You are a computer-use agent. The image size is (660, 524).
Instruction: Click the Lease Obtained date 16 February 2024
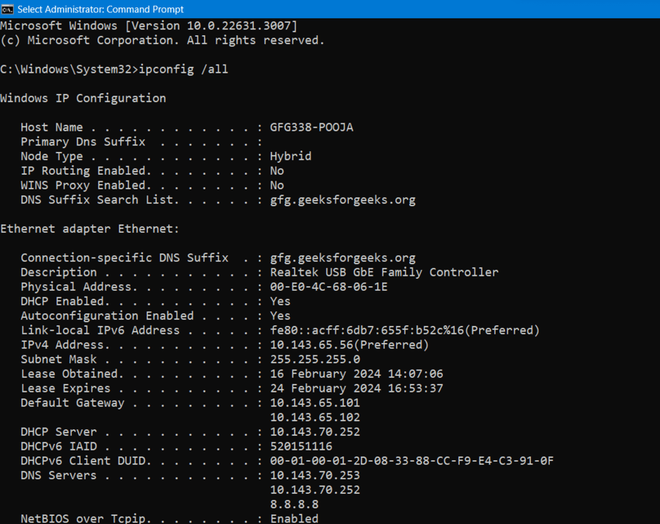pyautogui.click(x=325, y=374)
